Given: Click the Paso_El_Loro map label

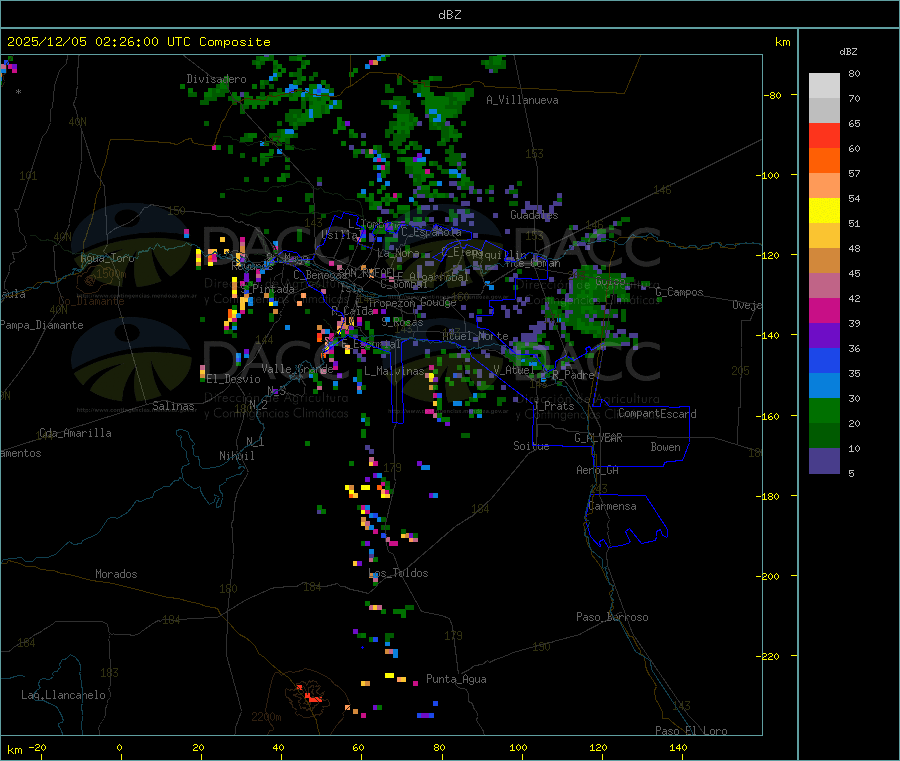Looking at the screenshot, I should tap(691, 731).
